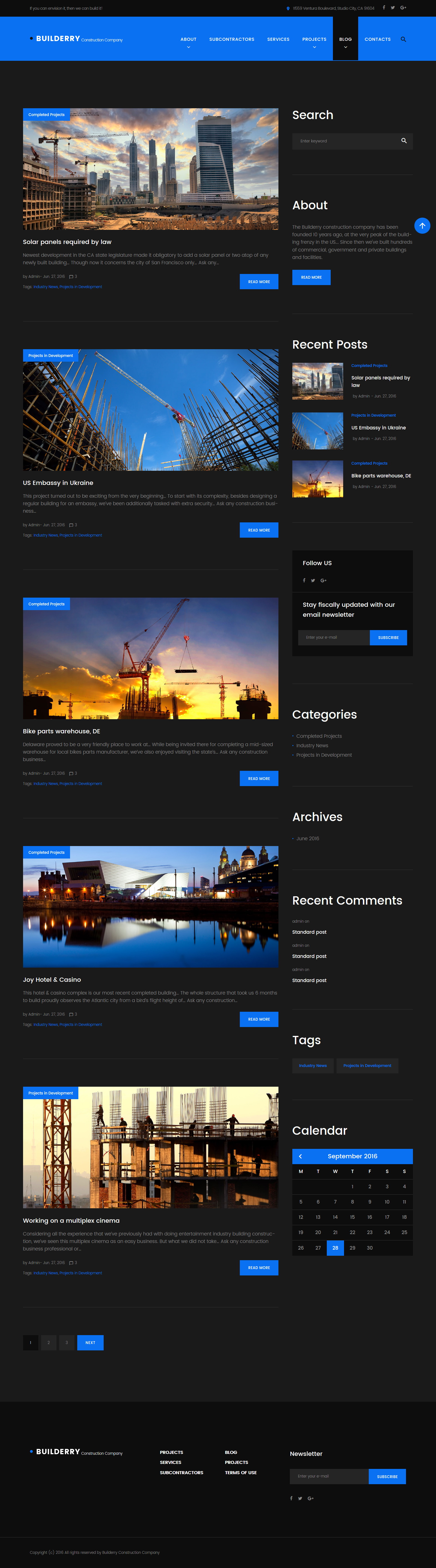Viewport: 436px width, 1568px height.
Task: Click the Industry News tag button
Action: pyautogui.click(x=313, y=1065)
